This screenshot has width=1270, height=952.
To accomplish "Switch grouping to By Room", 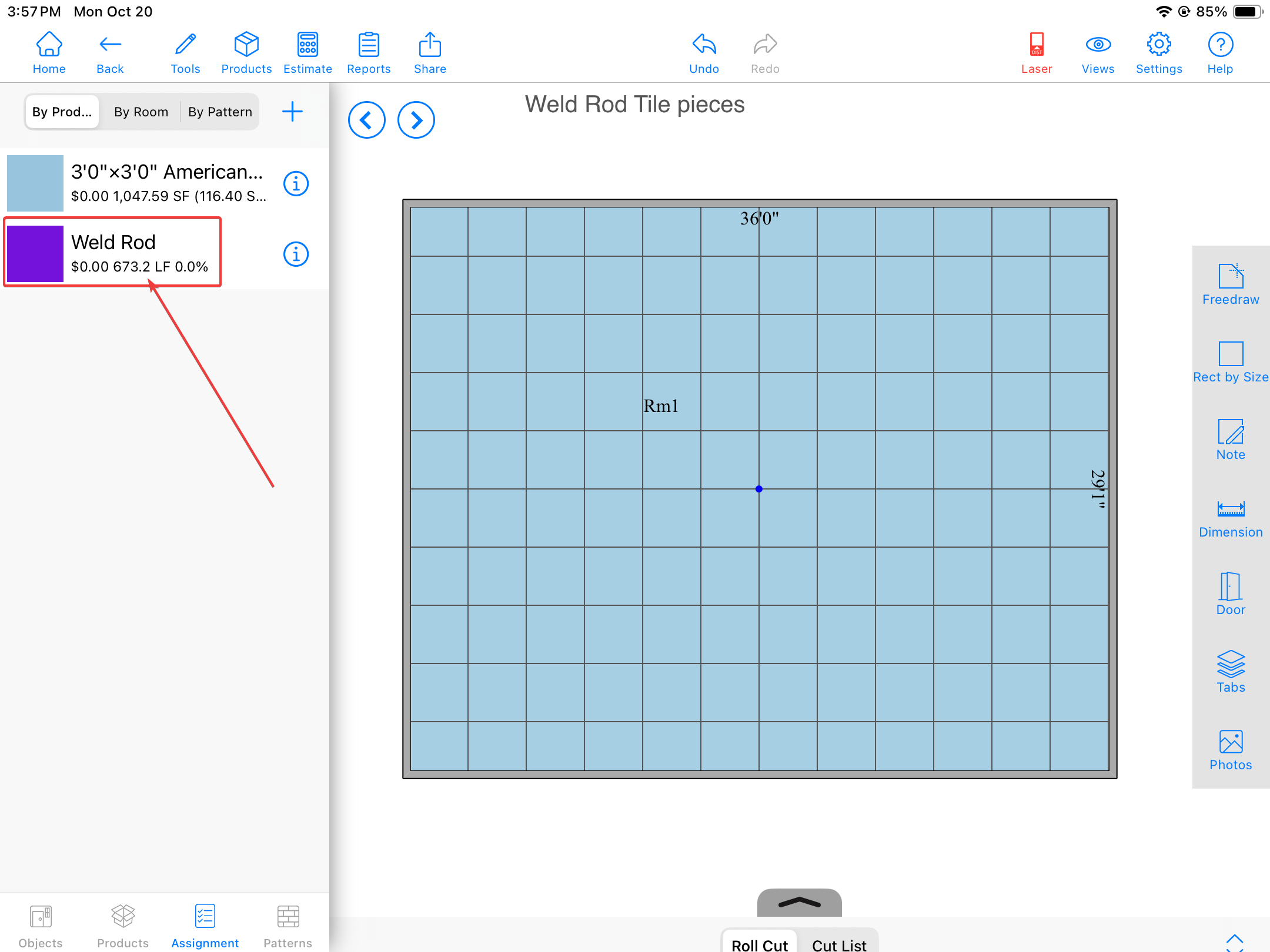I will click(x=141, y=112).
